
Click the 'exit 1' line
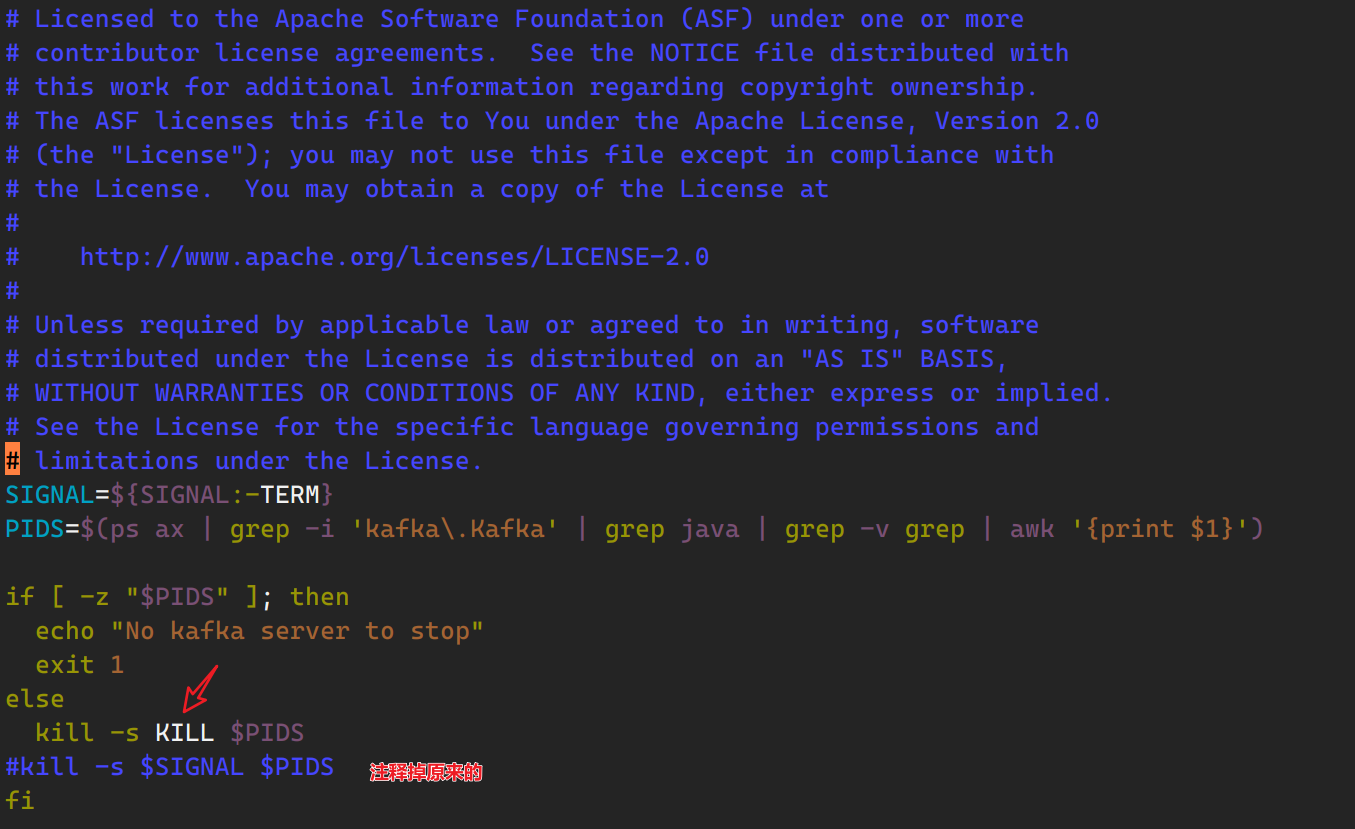pos(80,665)
